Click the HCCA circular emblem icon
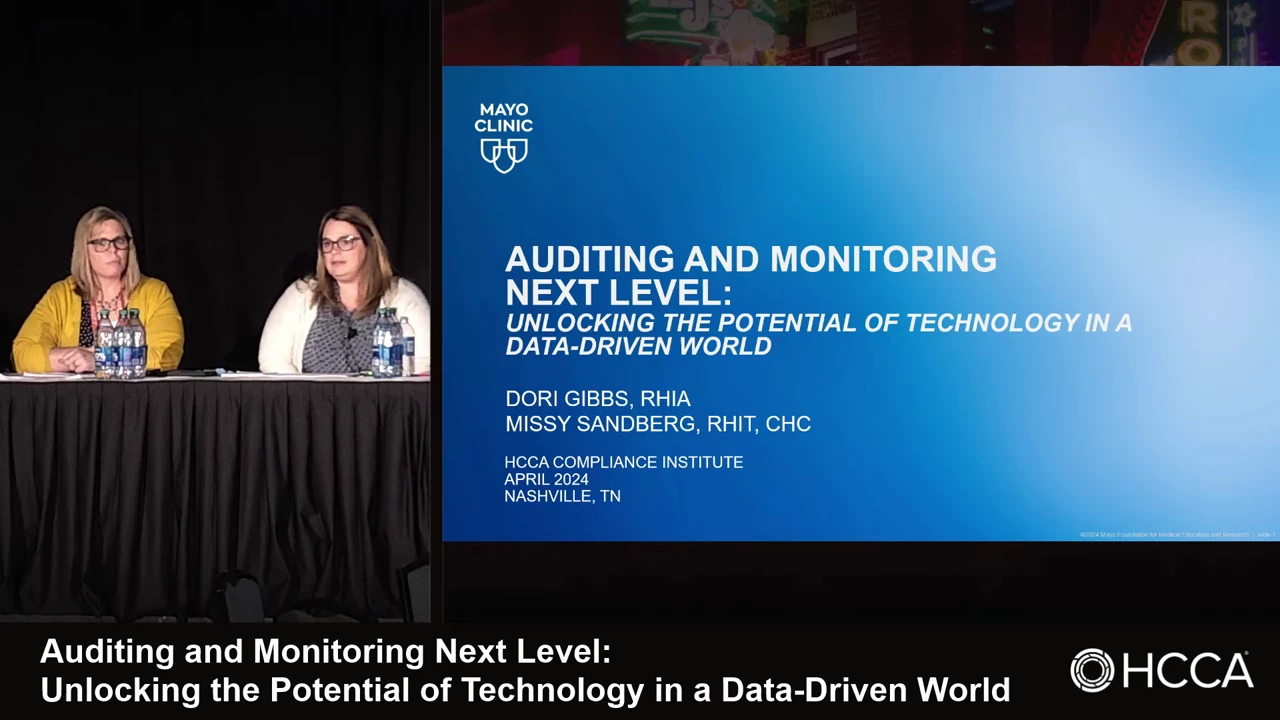This screenshot has height=720, width=1280. [1092, 670]
